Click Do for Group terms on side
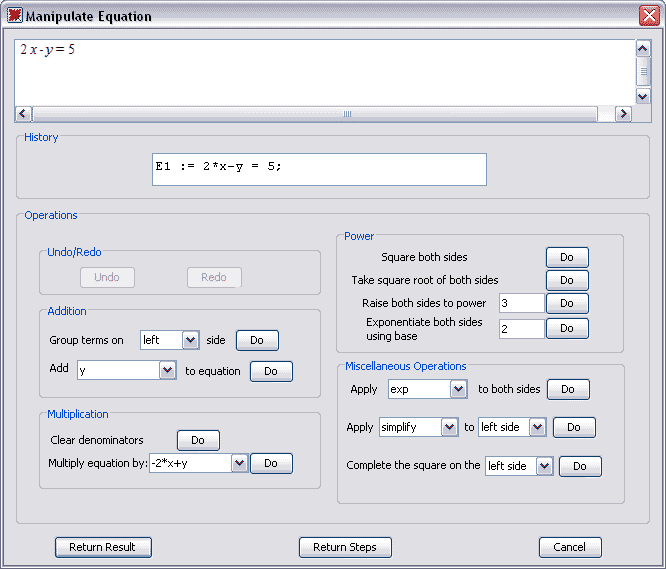 (x=257, y=340)
